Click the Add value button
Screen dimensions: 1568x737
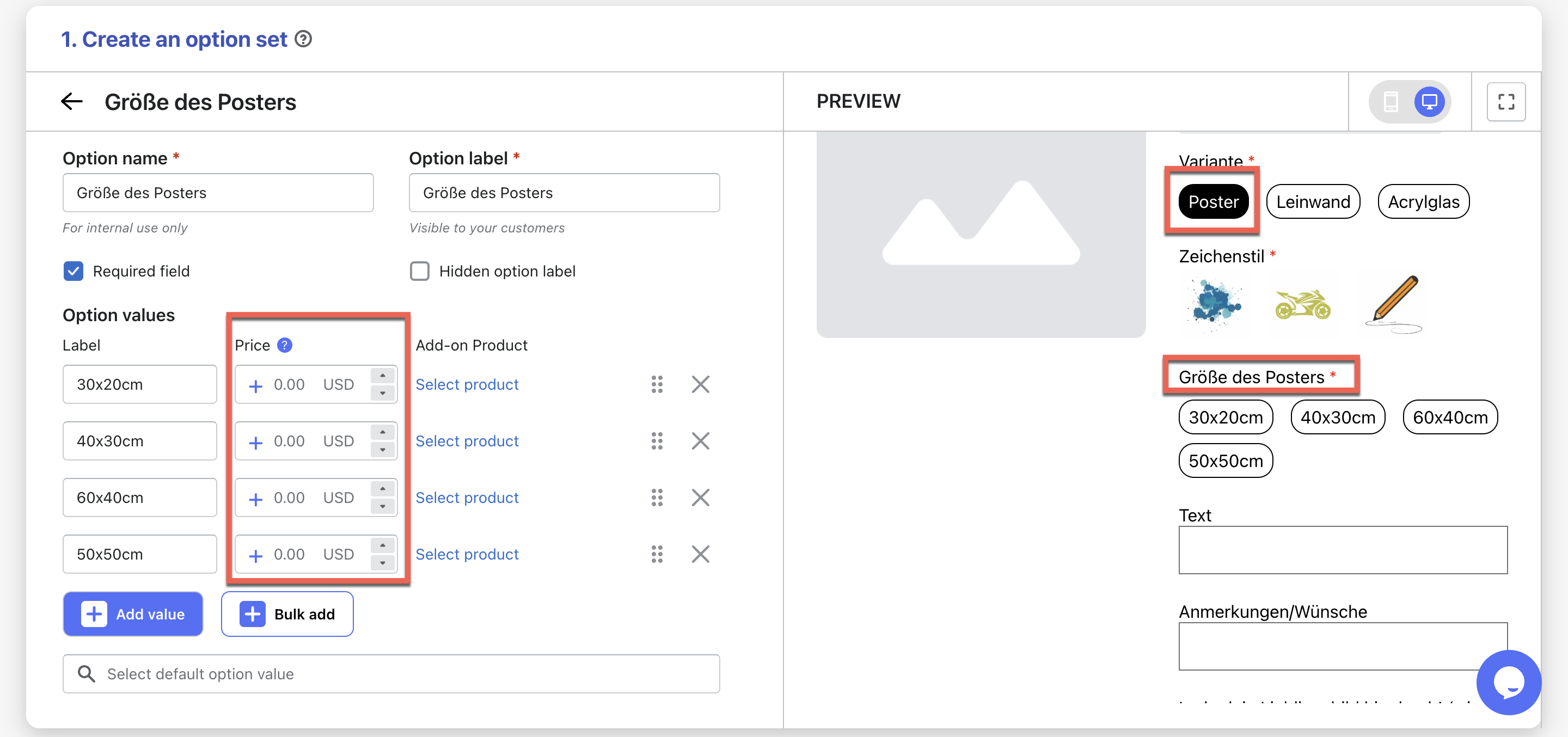pyautogui.click(x=133, y=614)
